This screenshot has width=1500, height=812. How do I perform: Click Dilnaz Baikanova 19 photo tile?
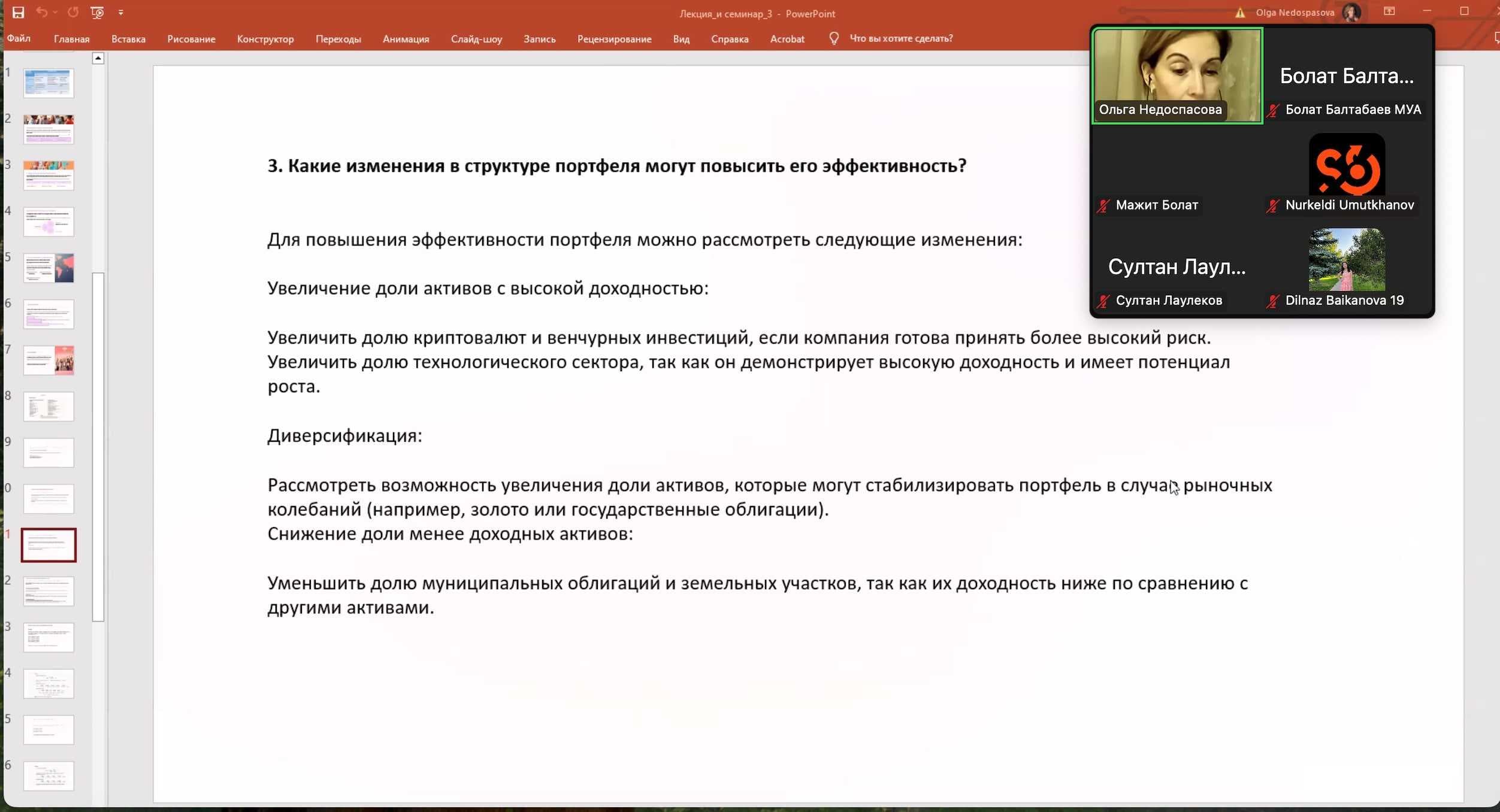point(1347,259)
